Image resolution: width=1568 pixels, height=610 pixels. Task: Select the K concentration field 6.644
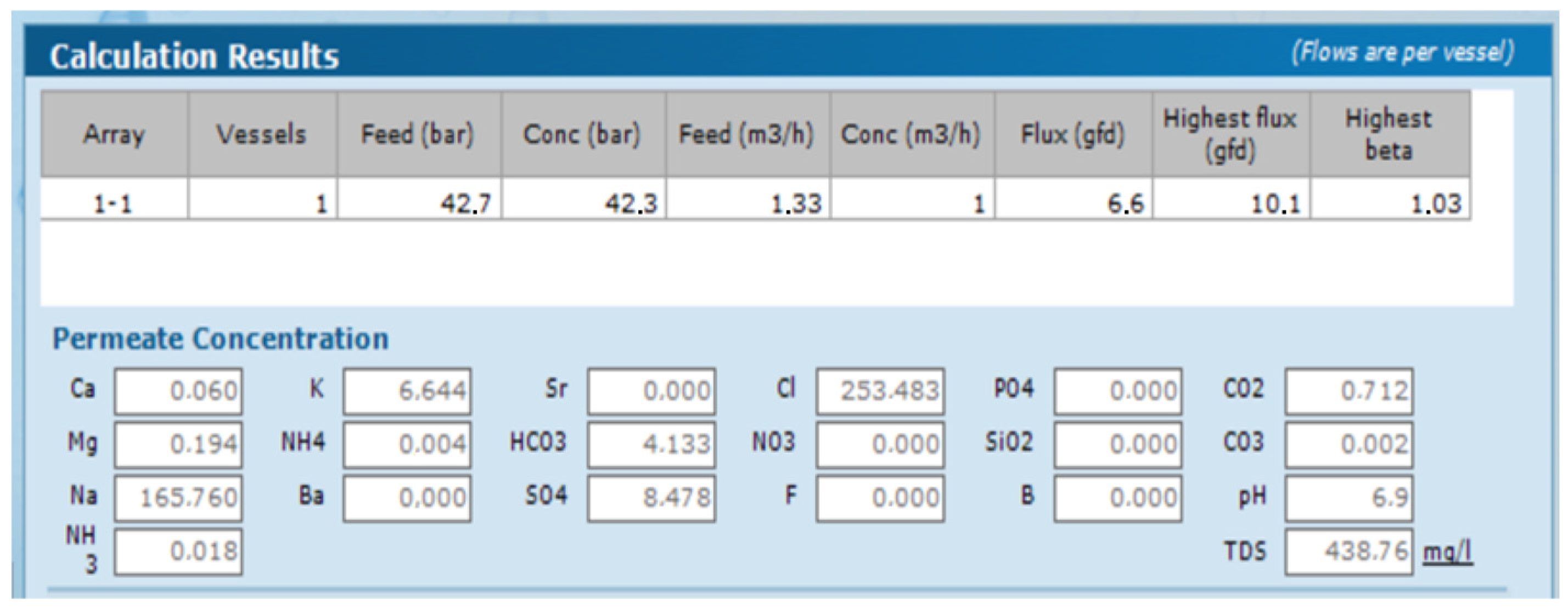(x=407, y=391)
